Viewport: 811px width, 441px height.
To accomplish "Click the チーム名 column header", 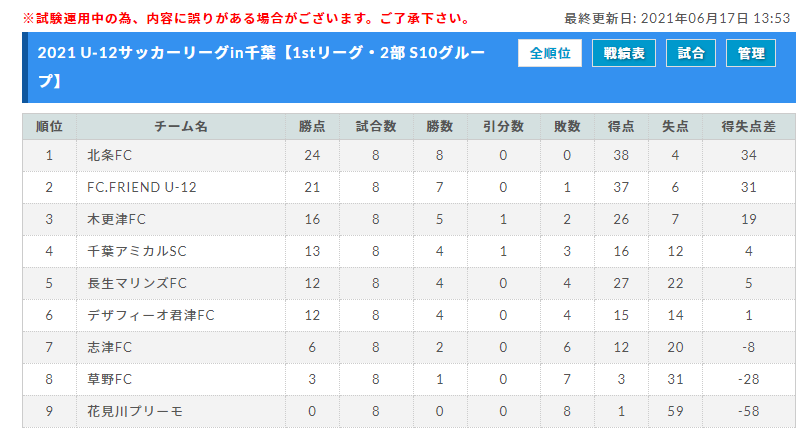I will pos(181,127).
